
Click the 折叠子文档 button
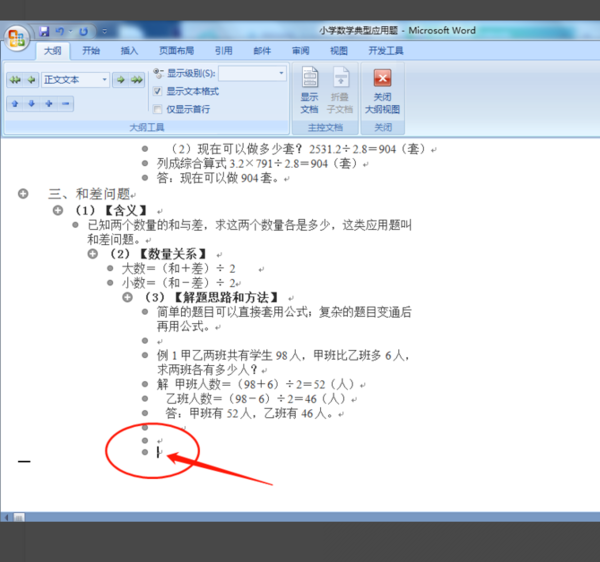click(340, 90)
